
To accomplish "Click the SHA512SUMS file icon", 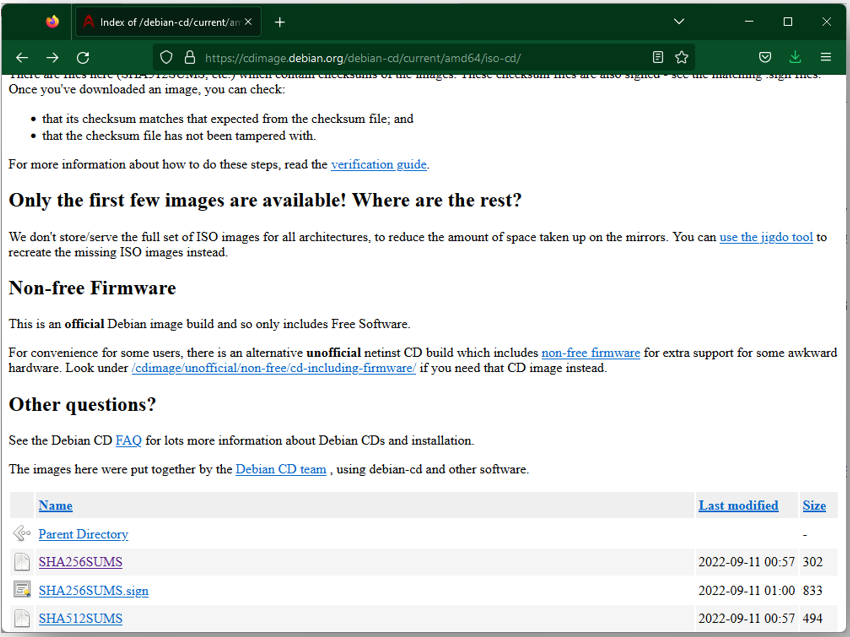I will pos(22,619).
